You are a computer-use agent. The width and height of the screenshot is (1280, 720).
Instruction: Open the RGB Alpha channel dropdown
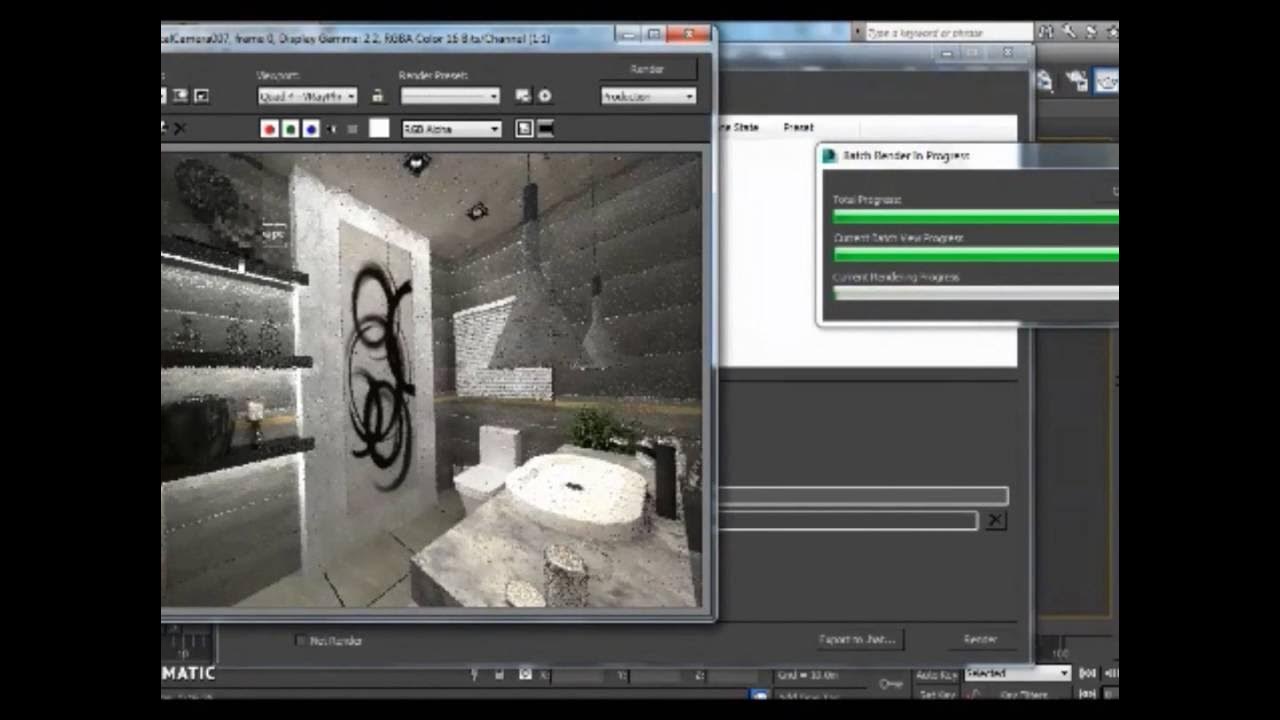pos(451,129)
